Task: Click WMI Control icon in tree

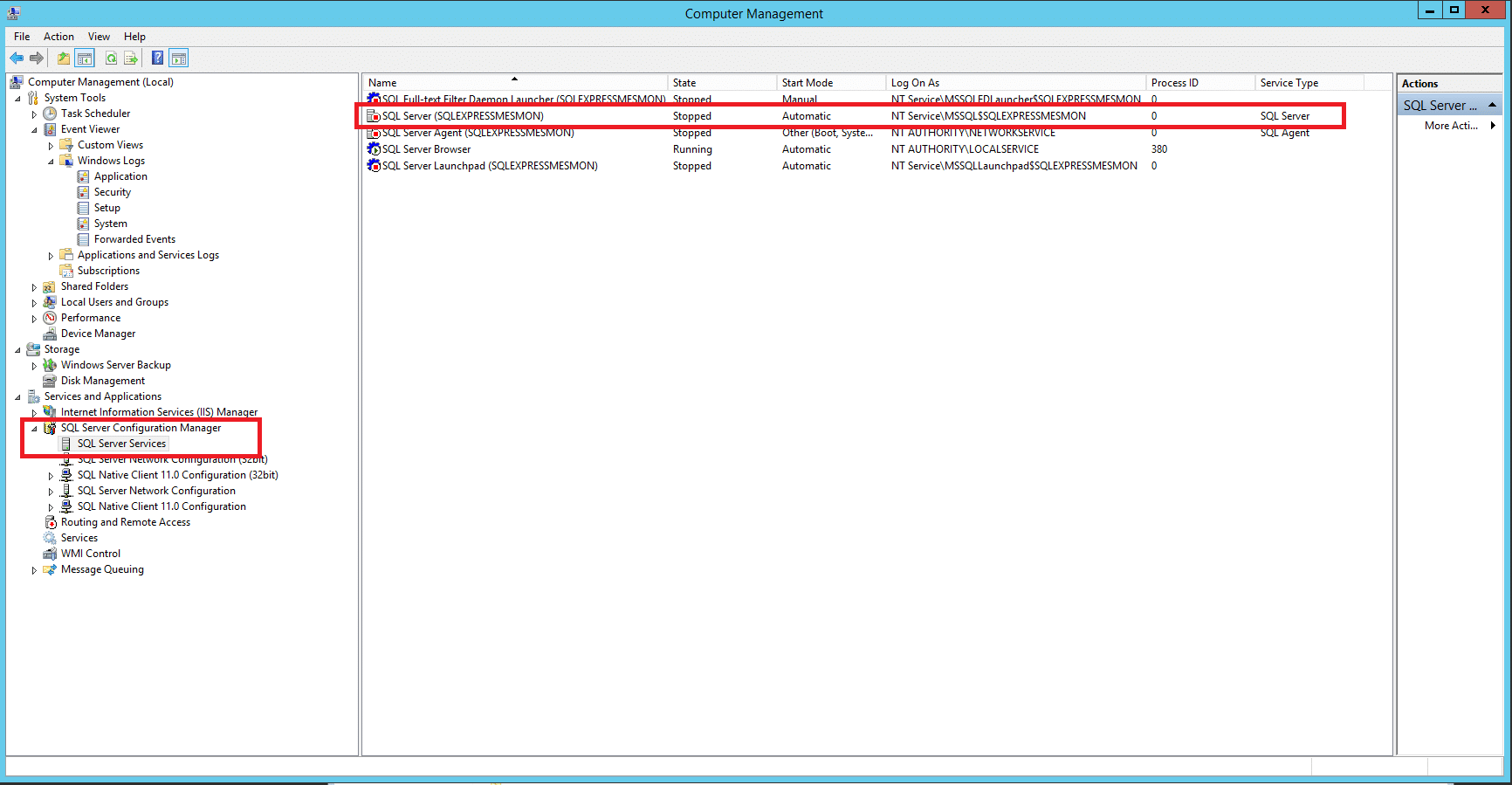Action: [x=51, y=554]
